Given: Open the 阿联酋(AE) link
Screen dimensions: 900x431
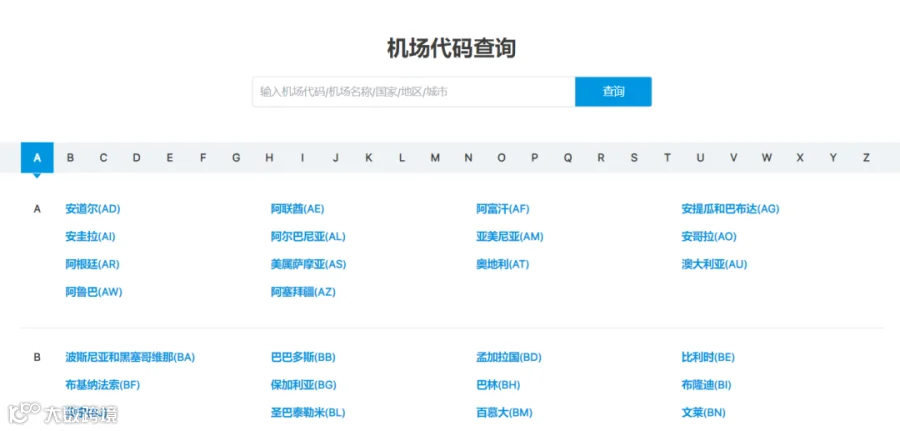Looking at the screenshot, I should (297, 209).
